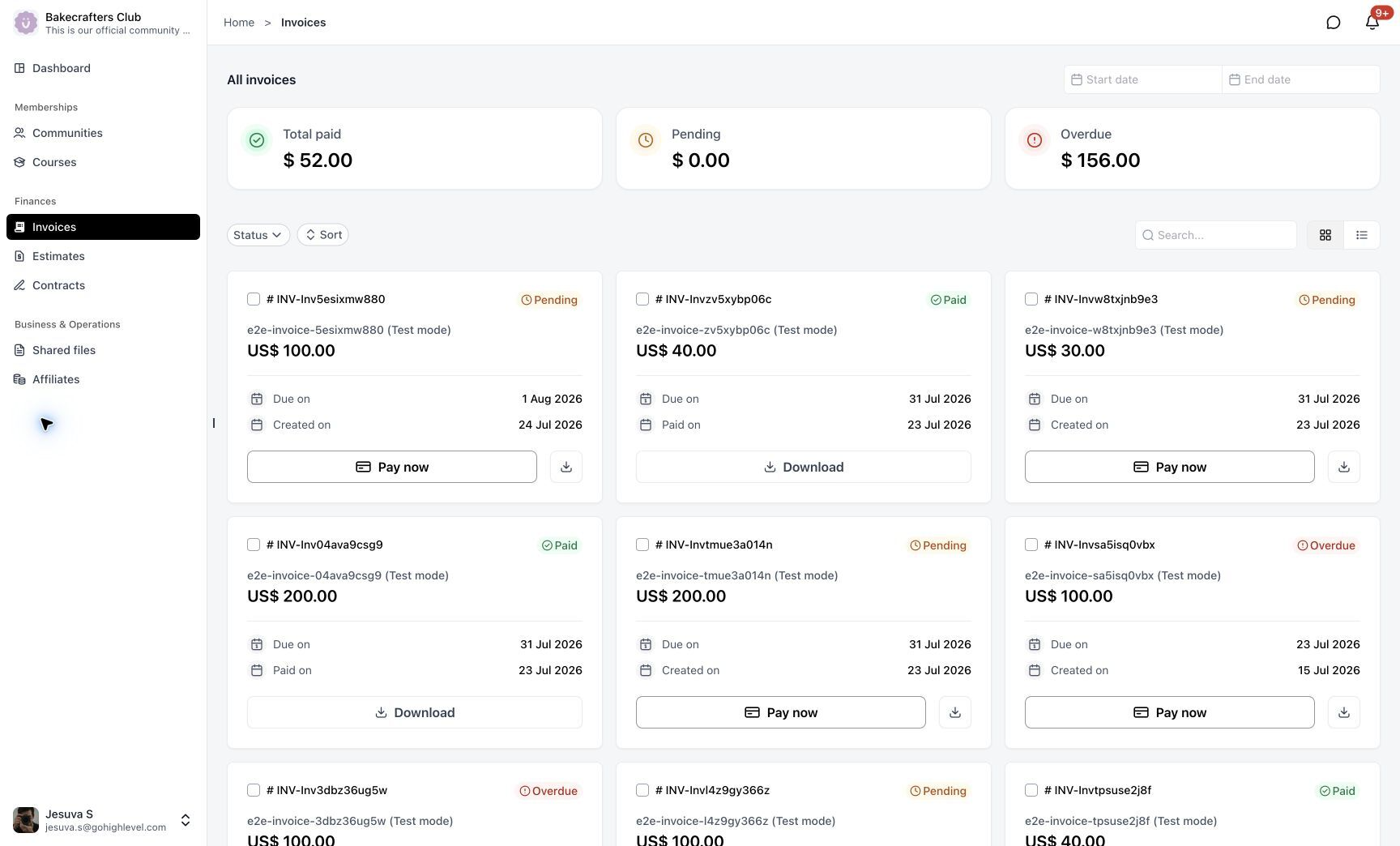
Task: Click the Estimates document icon
Action: pyautogui.click(x=19, y=256)
